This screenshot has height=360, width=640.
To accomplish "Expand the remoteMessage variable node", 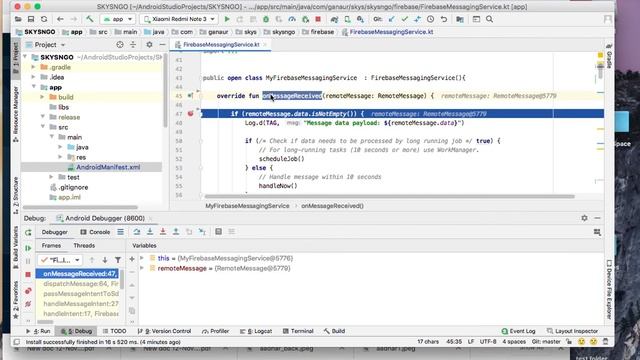I will (x=142, y=268).
